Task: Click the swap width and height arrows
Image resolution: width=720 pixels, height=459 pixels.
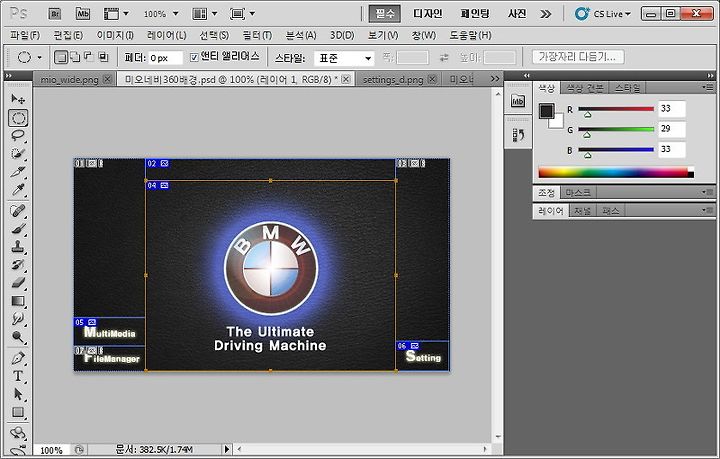Action: 444,58
